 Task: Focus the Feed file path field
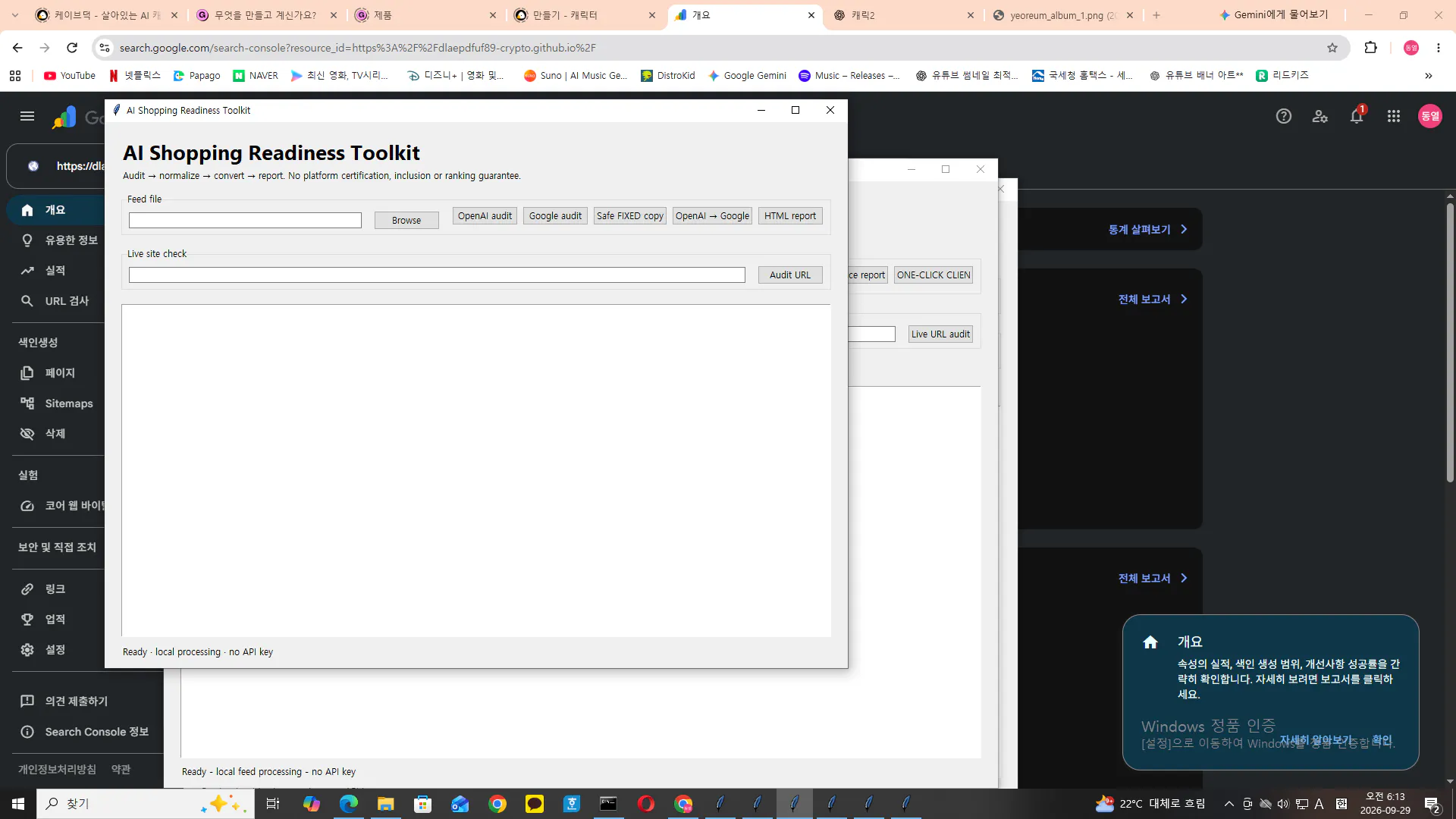[x=245, y=220]
